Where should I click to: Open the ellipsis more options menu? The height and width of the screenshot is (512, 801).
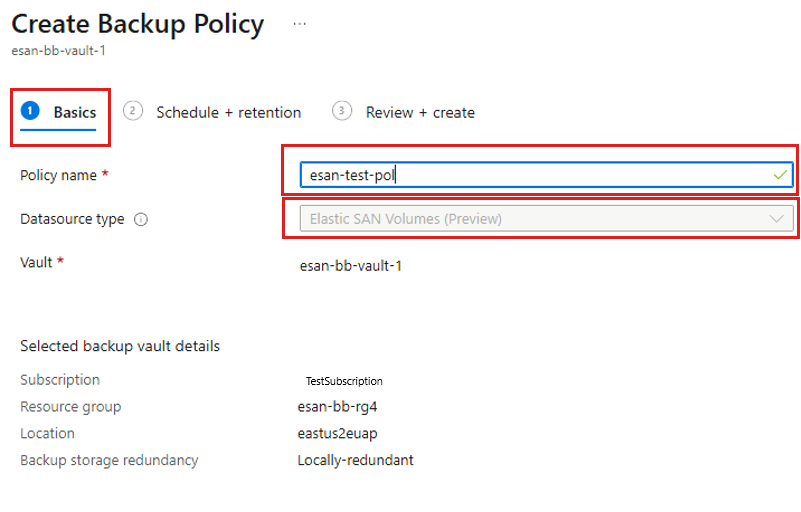[x=300, y=24]
